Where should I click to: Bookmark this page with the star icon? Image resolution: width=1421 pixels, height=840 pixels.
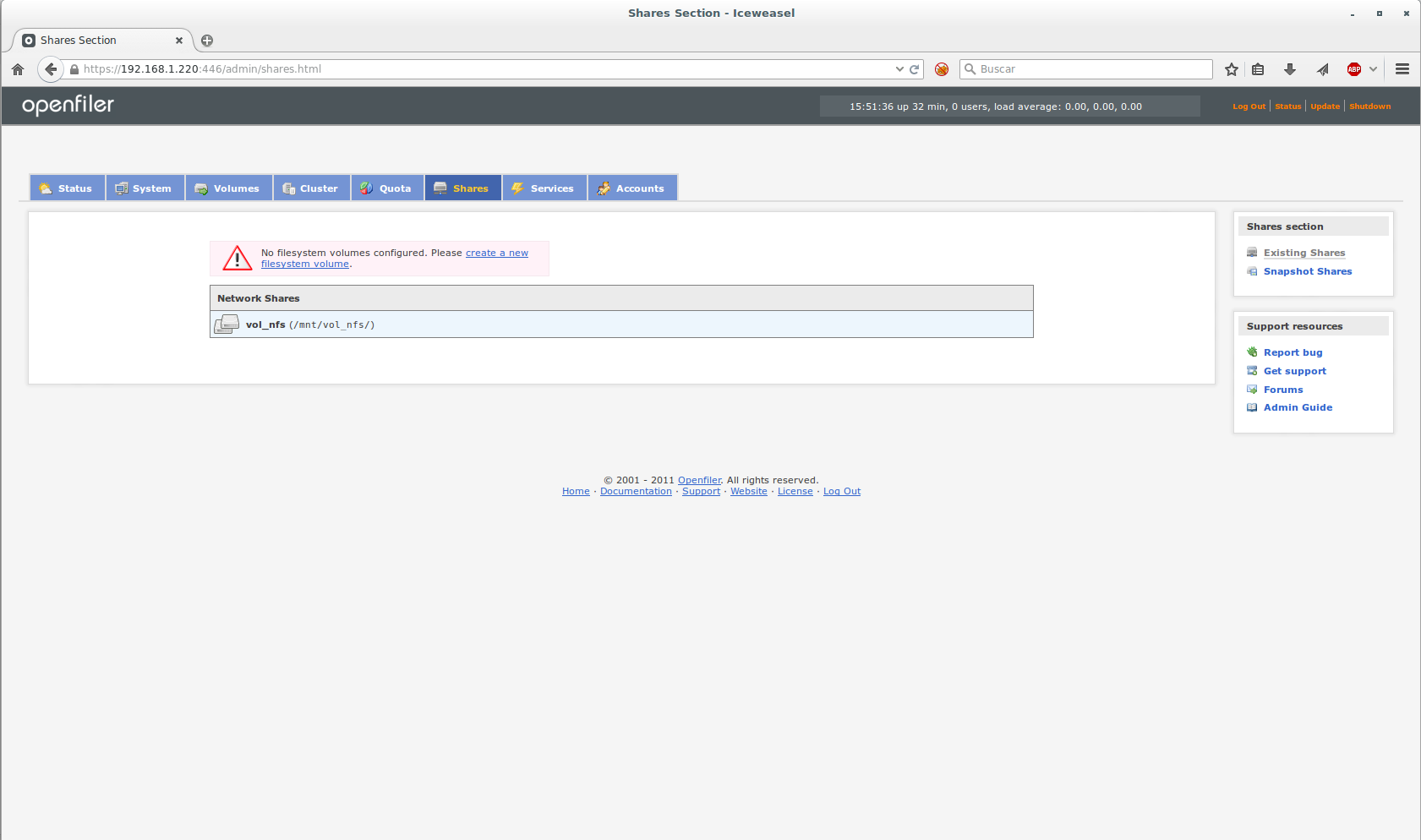[x=1232, y=69]
